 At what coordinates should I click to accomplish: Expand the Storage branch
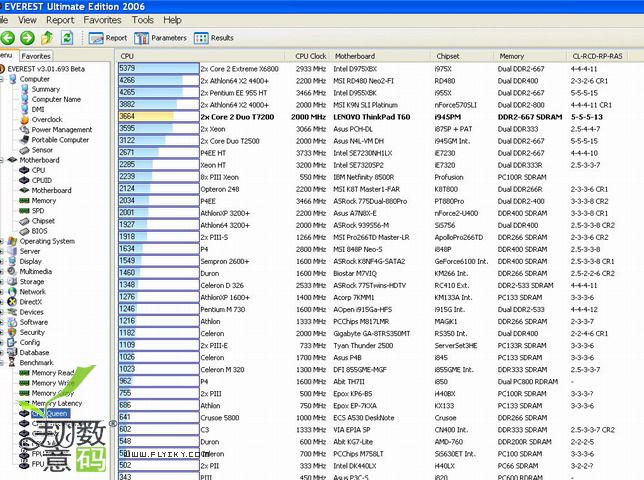pos(2,282)
